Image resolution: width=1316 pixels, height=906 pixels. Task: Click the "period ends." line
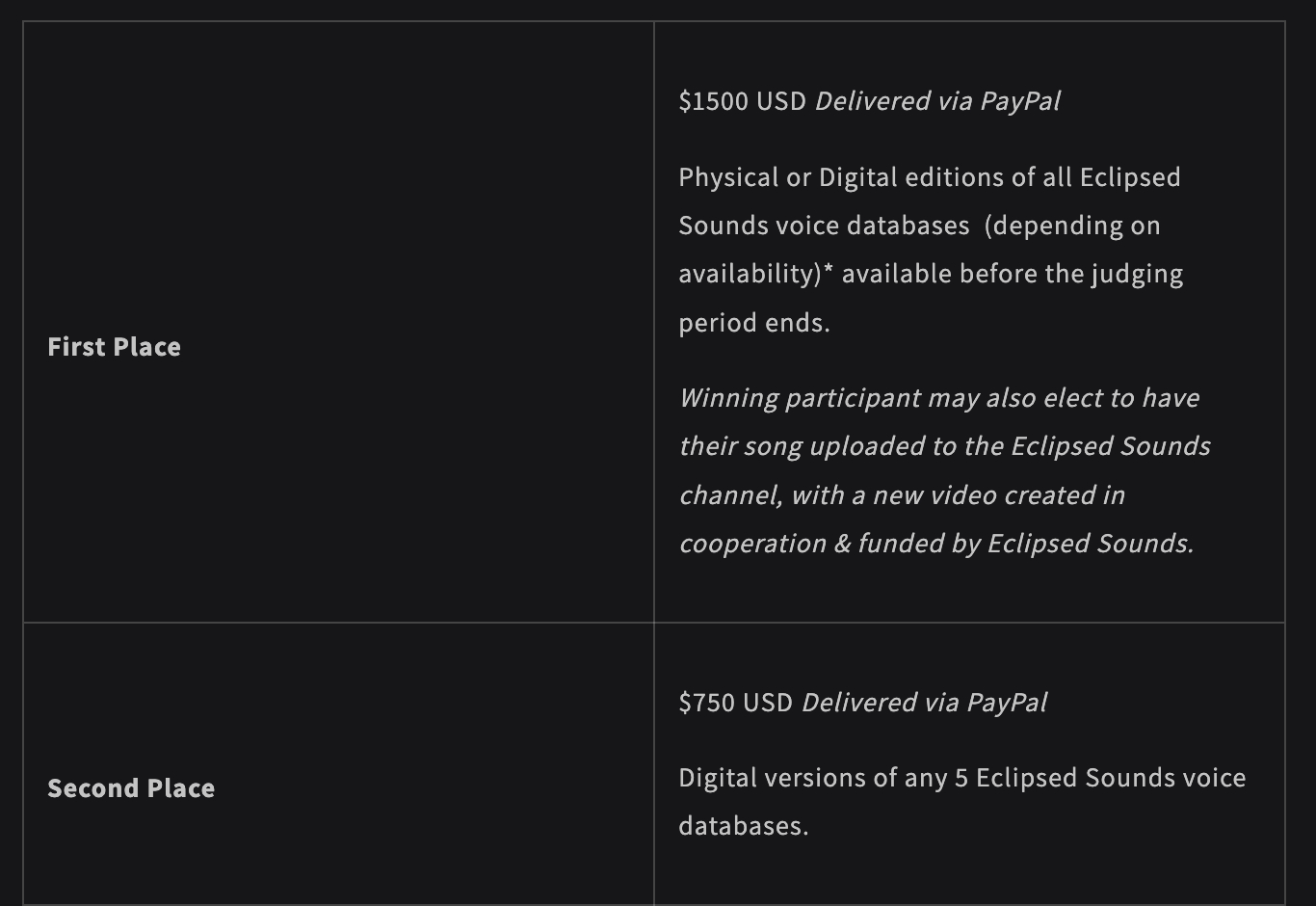[x=753, y=323]
